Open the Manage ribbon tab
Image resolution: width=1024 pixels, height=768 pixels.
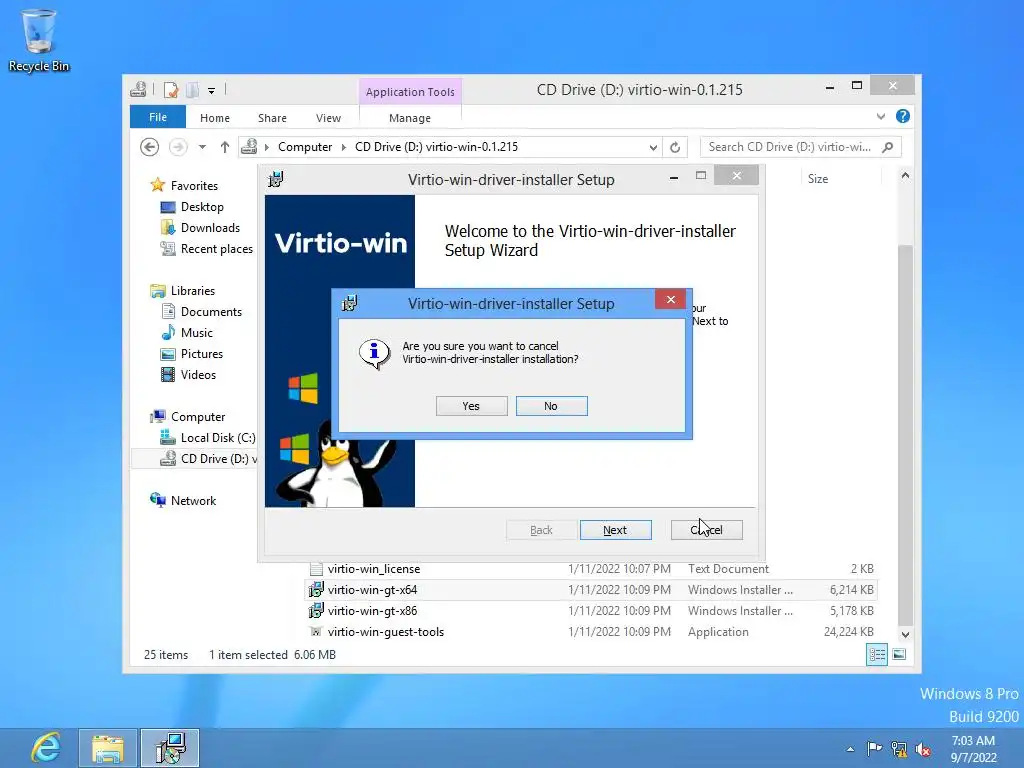[x=409, y=118]
